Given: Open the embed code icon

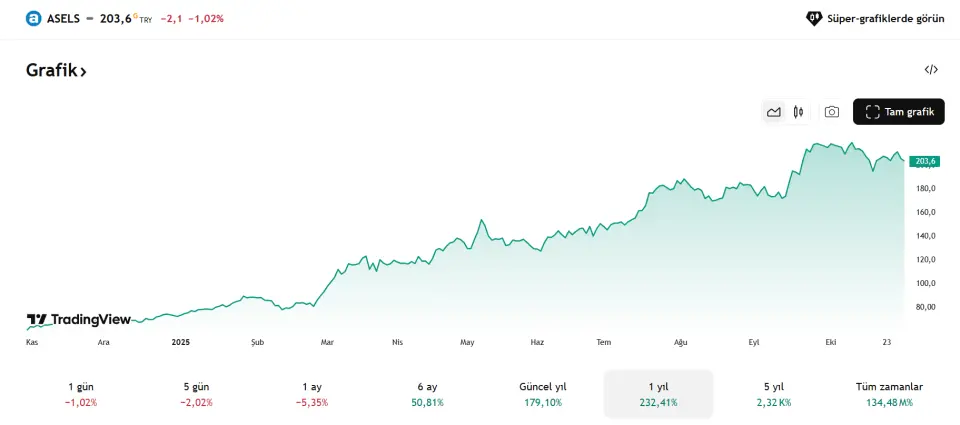Looking at the screenshot, I should click(931, 70).
